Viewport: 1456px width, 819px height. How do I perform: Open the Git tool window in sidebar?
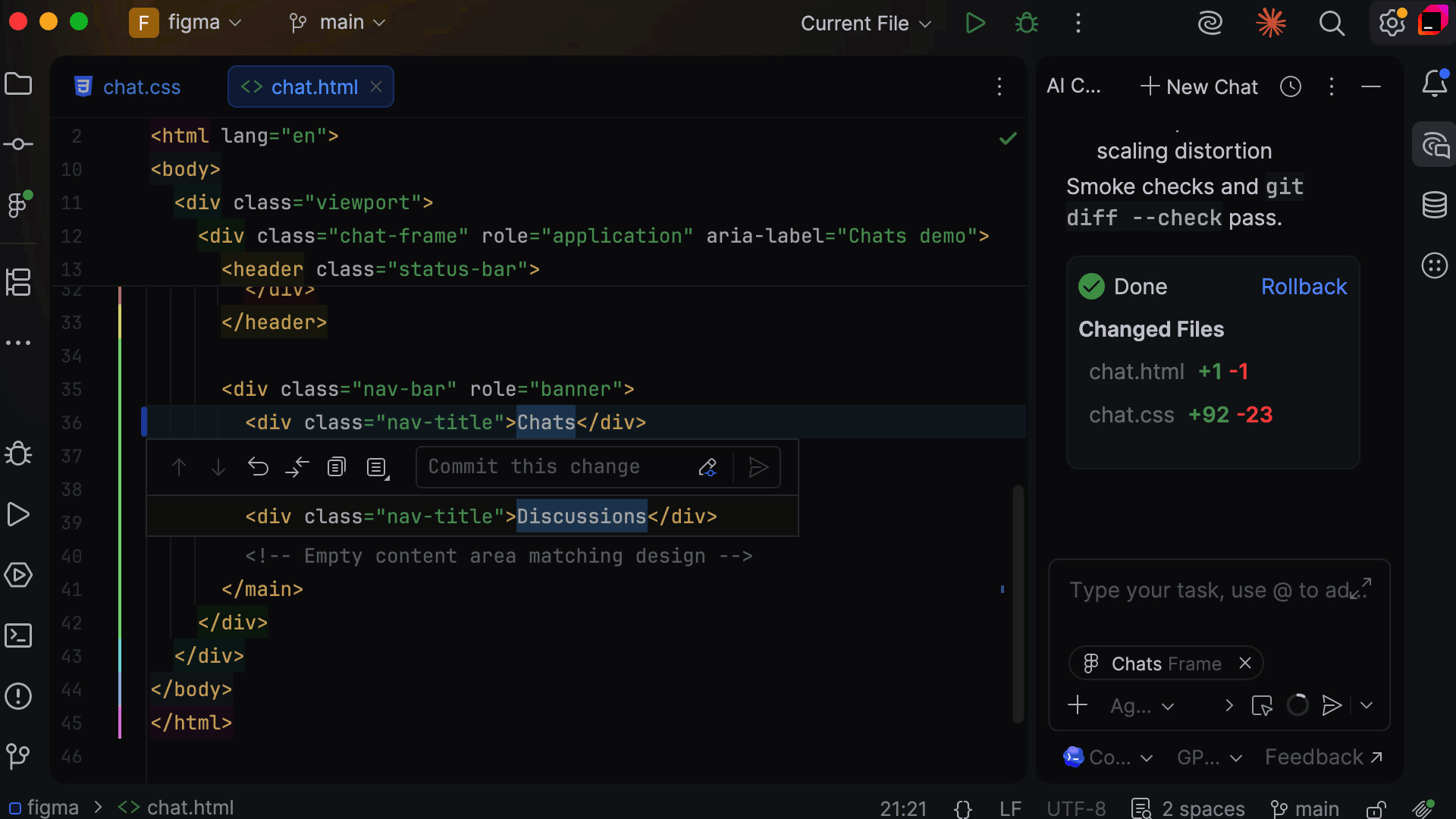[18, 755]
